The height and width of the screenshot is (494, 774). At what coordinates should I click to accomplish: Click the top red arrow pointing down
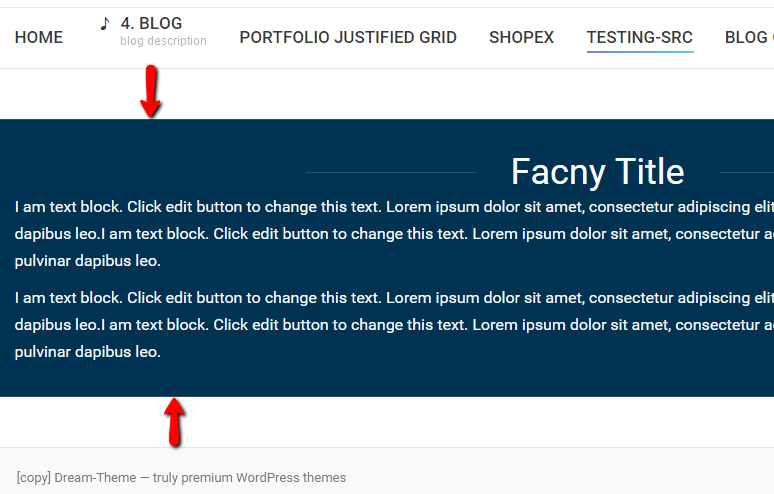(x=150, y=91)
